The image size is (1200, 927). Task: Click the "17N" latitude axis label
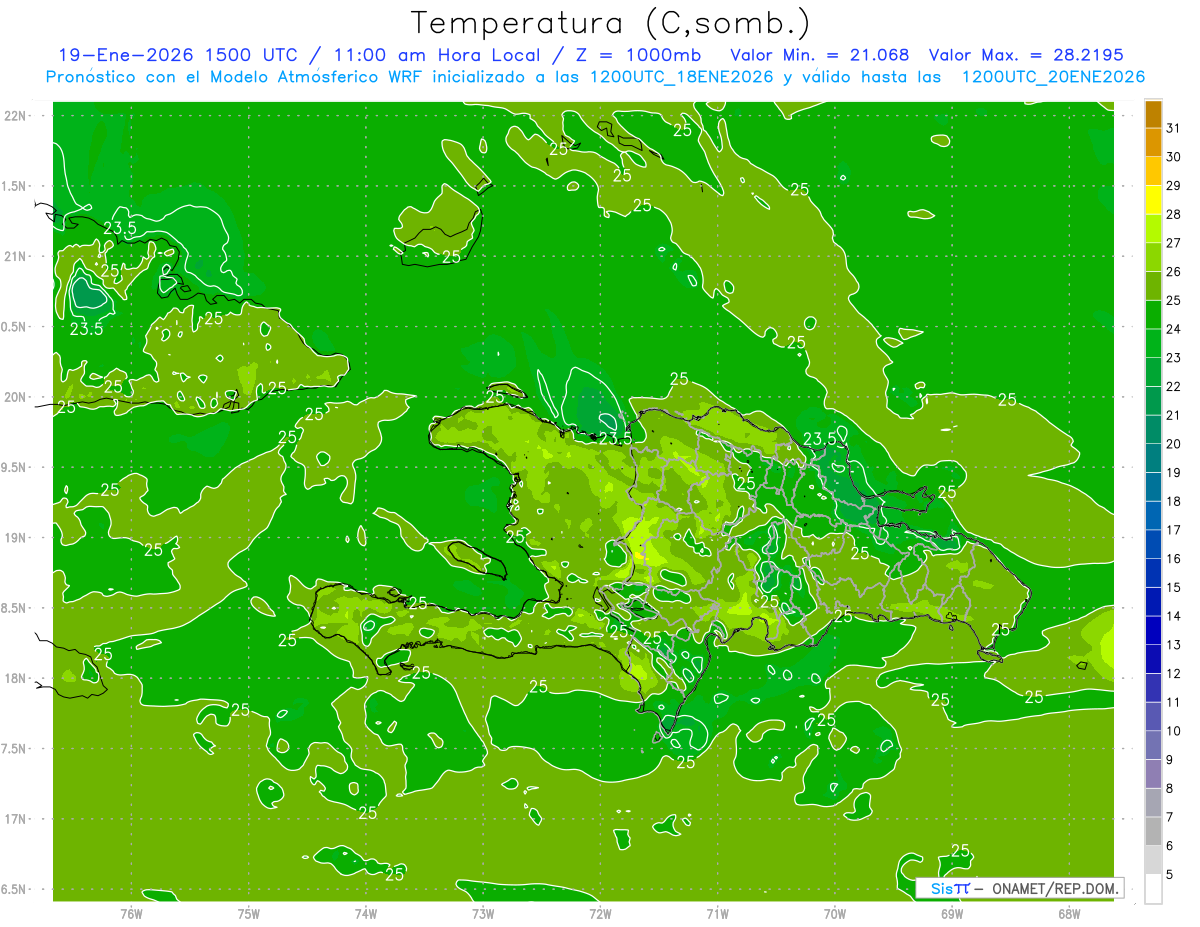[14, 819]
